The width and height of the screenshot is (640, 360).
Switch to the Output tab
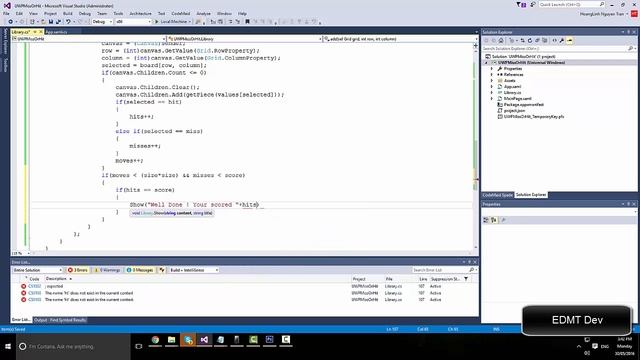click(40, 320)
